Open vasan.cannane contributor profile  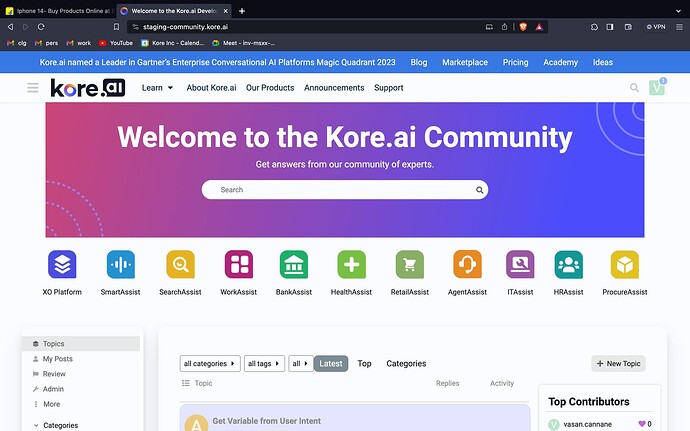[587, 424]
